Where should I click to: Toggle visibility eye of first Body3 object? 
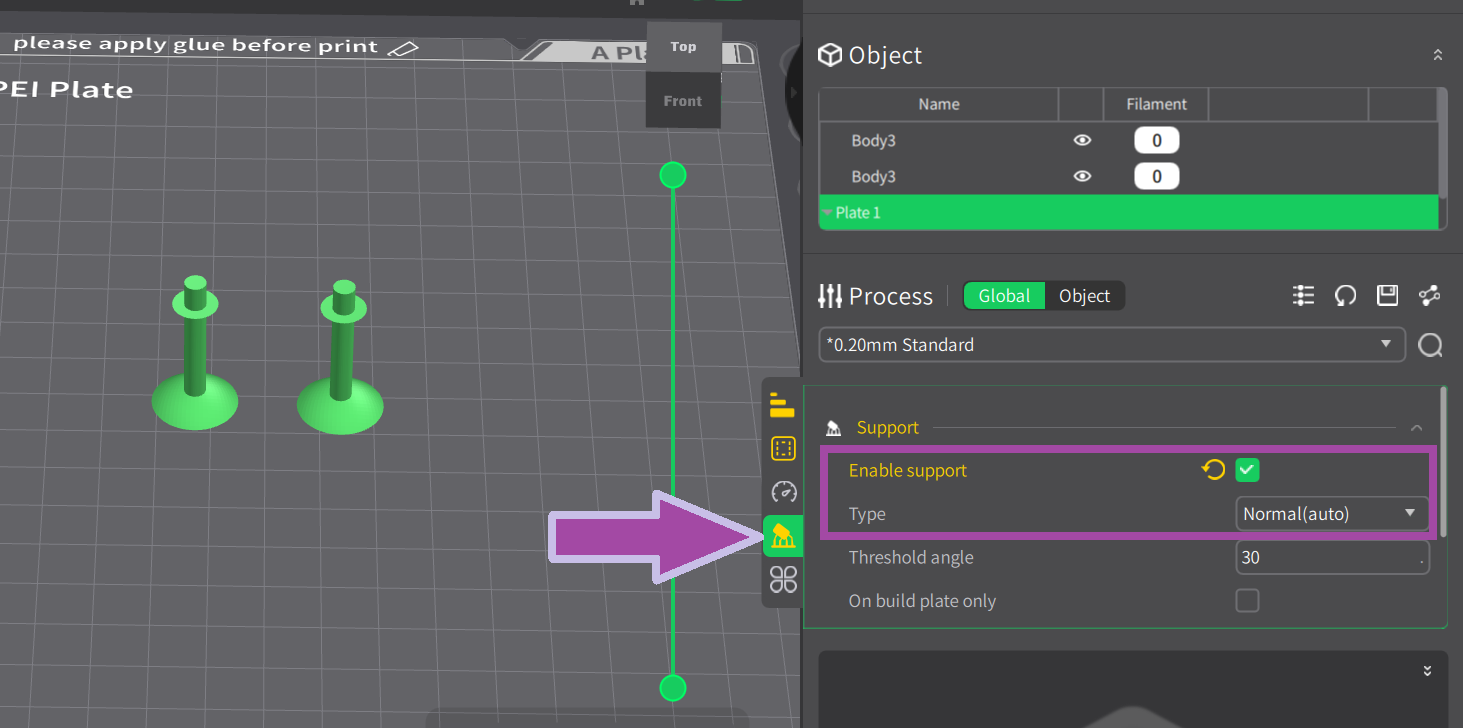(1081, 141)
